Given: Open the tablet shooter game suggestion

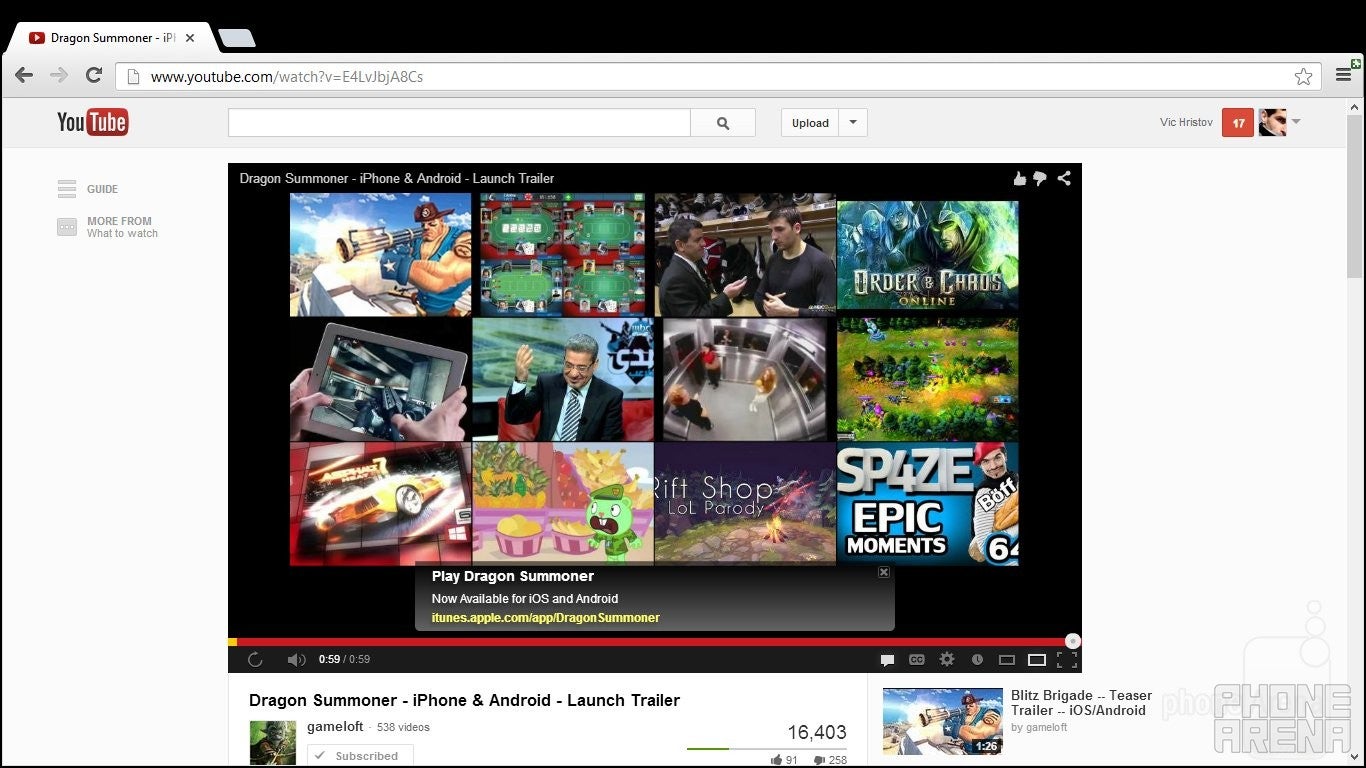Looking at the screenshot, I should coord(380,379).
